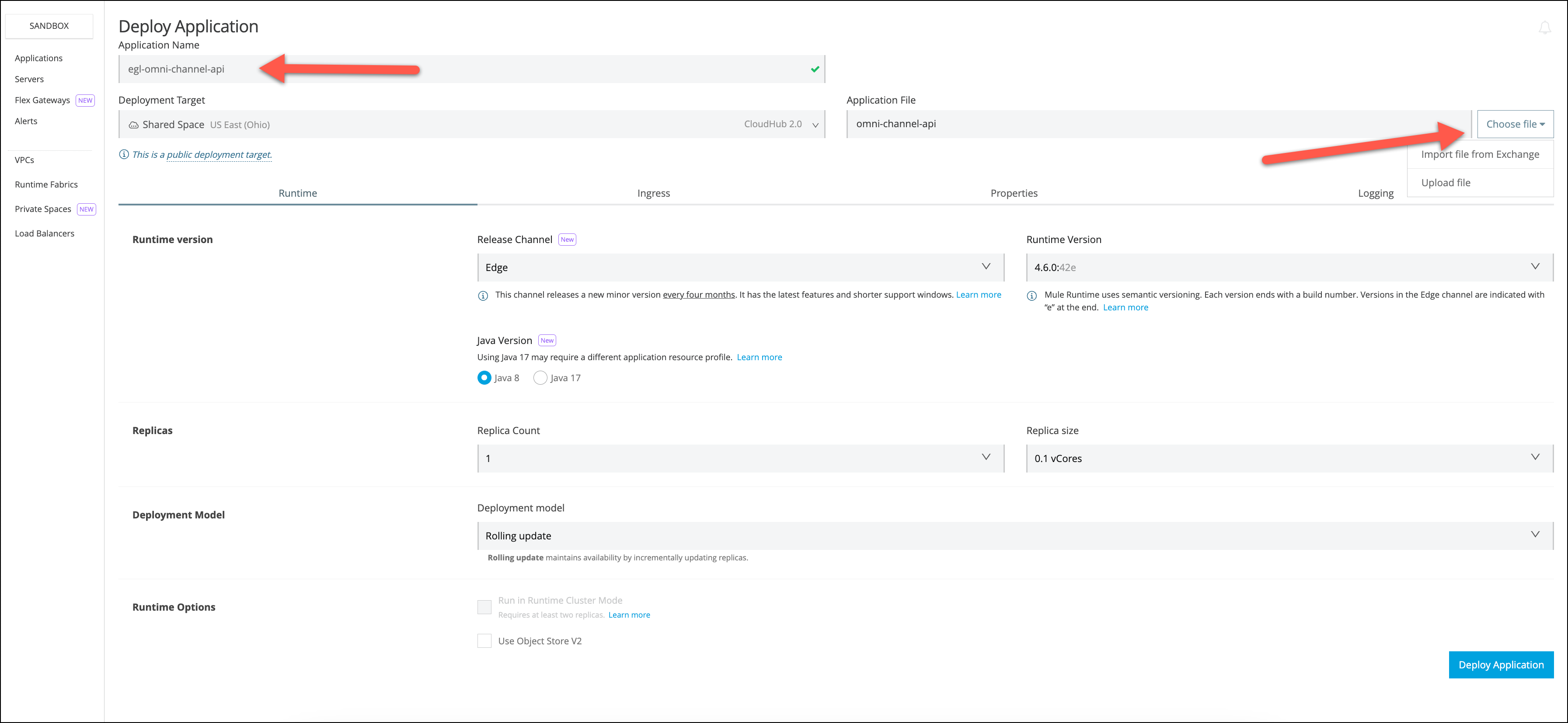Open the Deployment model Rolling update dropdown
Screen dimensions: 1568x723
pos(1015,535)
